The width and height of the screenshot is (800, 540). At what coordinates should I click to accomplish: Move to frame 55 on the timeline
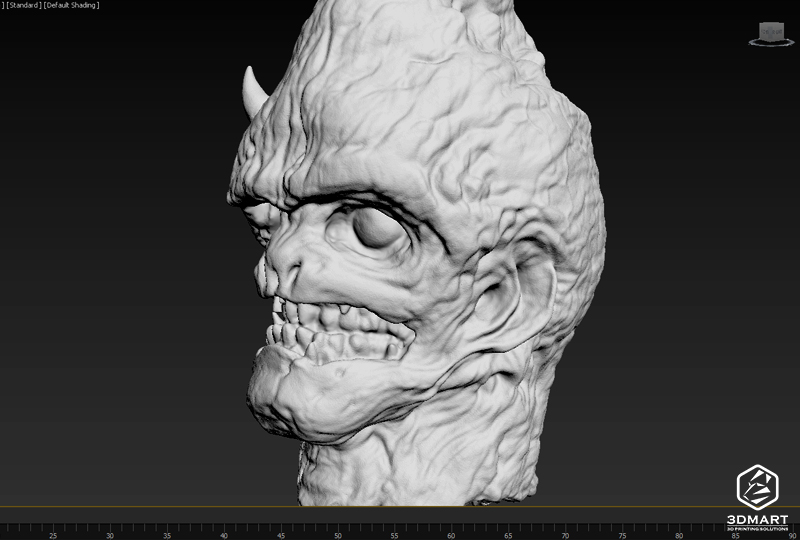pyautogui.click(x=394, y=529)
